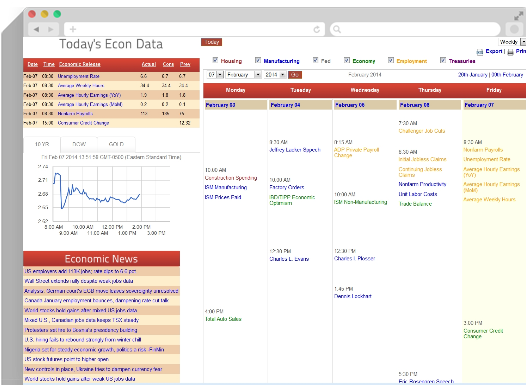Open the day dropdown showing 07
Viewport: 526px width, 385px height.
tap(215, 74)
